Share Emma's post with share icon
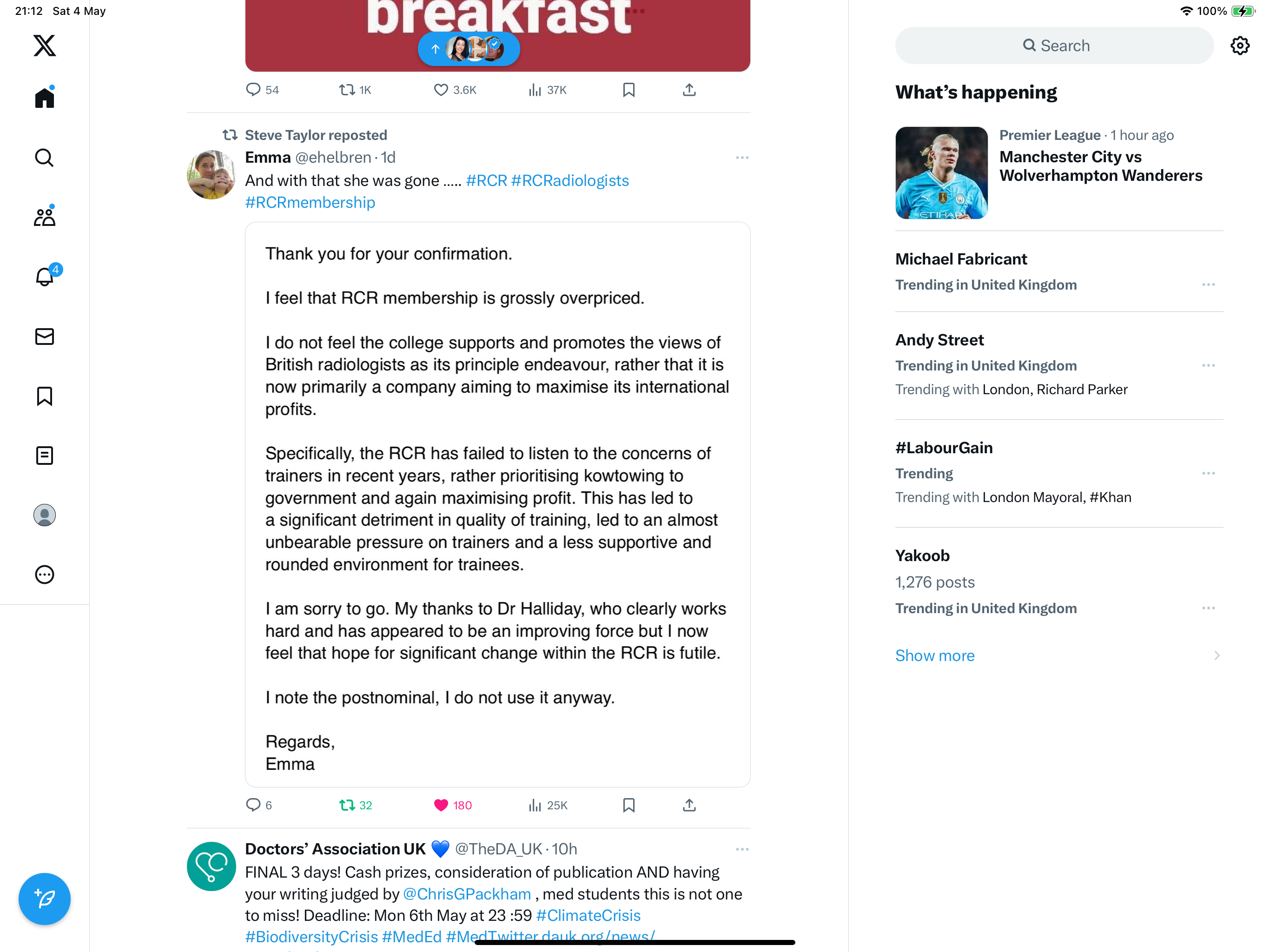The width and height of the screenshot is (1270, 952). coord(689,805)
